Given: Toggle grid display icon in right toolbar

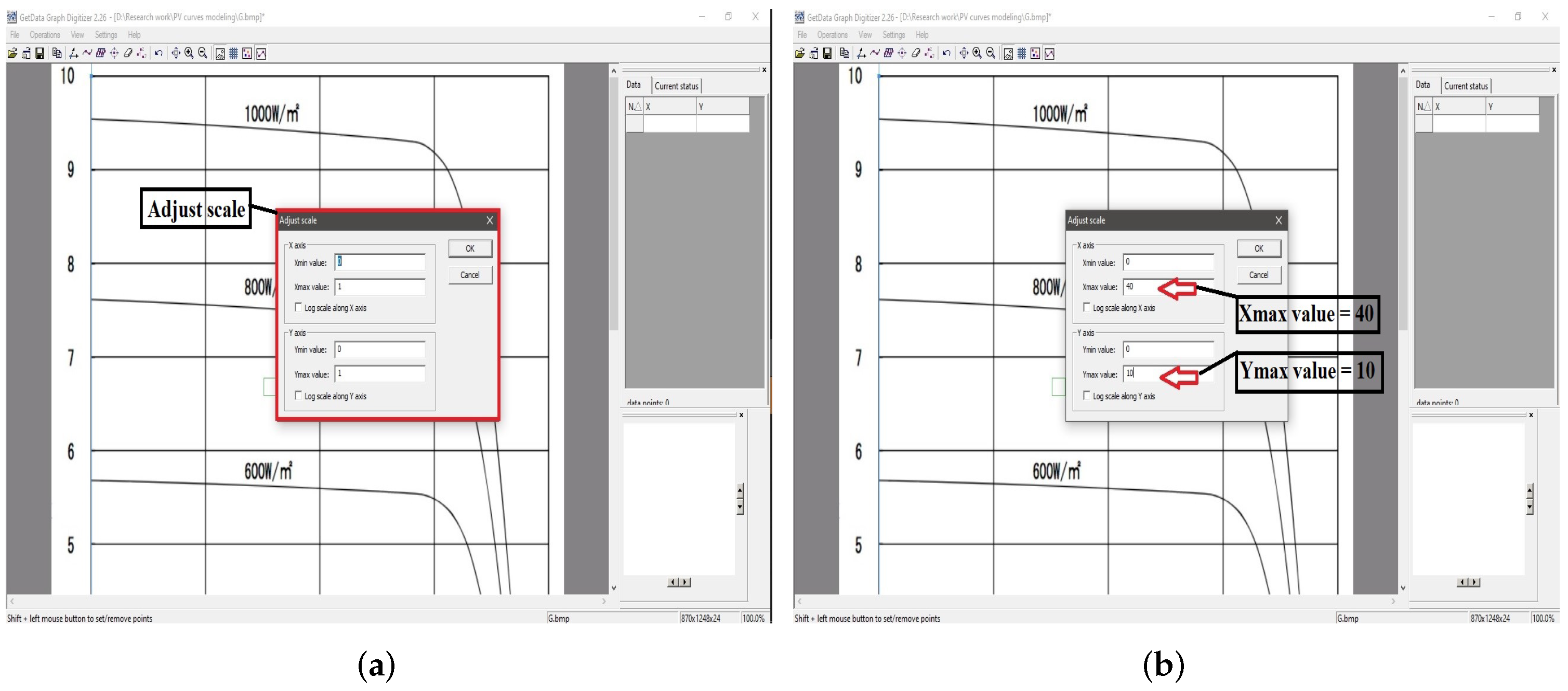Looking at the screenshot, I should (1021, 54).
